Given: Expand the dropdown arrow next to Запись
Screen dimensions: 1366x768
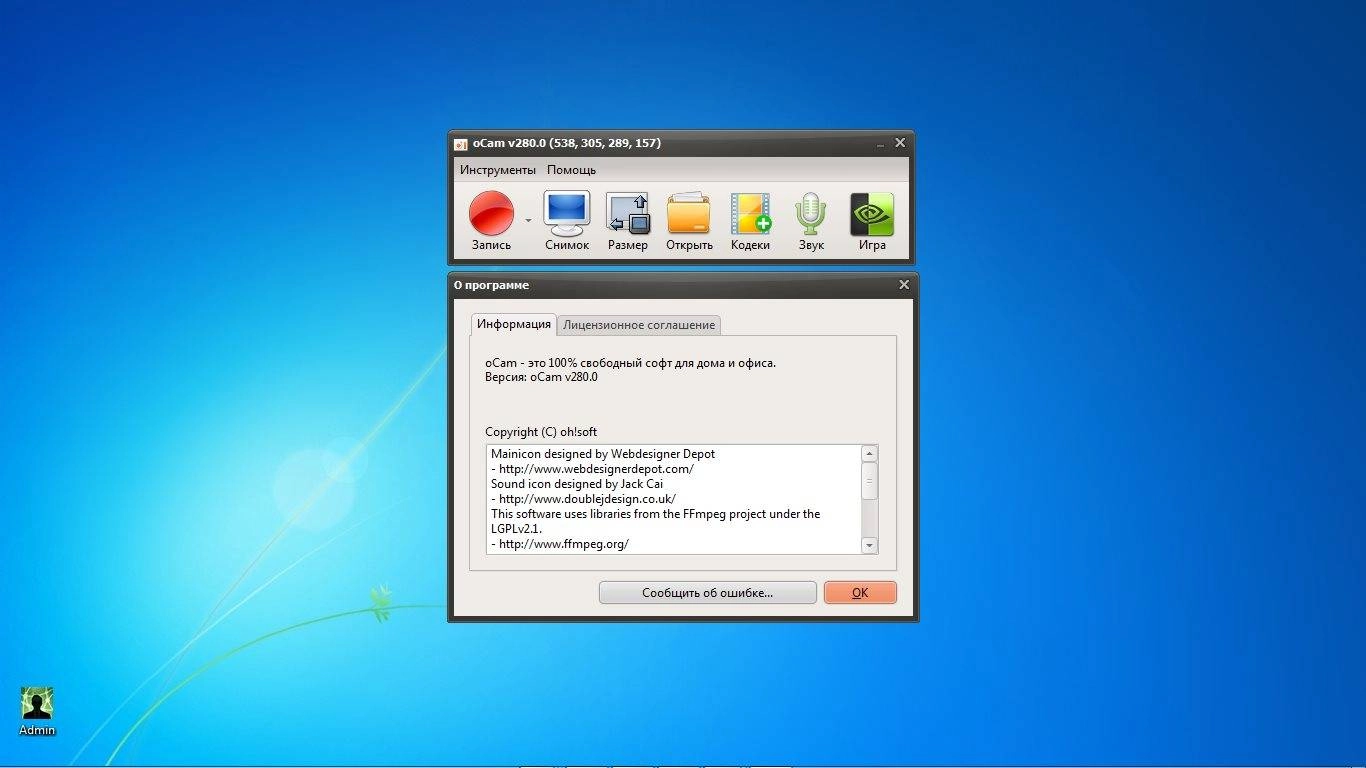Looking at the screenshot, I should (528, 220).
